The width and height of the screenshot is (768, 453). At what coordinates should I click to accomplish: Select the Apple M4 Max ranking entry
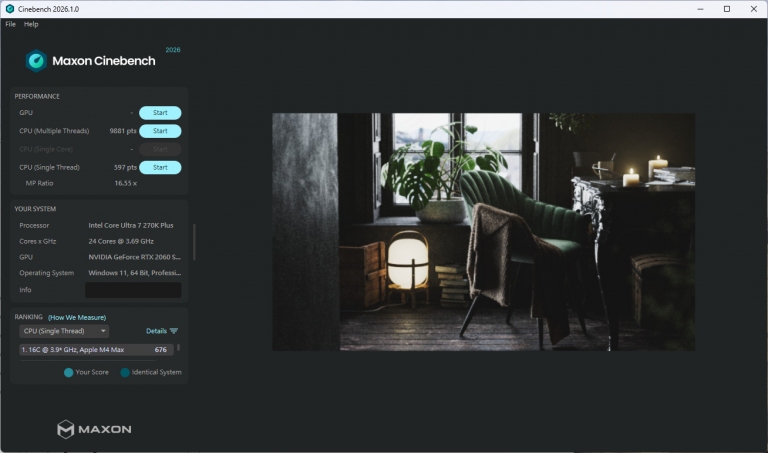coord(95,350)
